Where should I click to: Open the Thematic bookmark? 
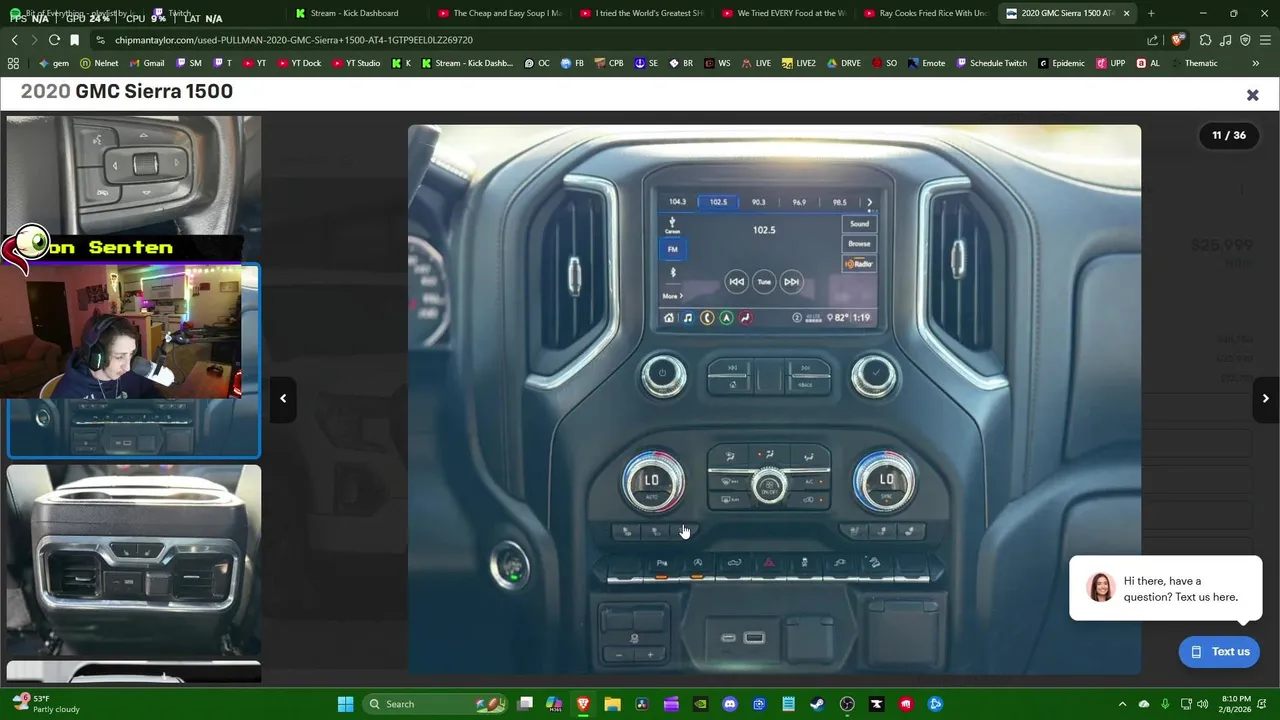click(1194, 63)
